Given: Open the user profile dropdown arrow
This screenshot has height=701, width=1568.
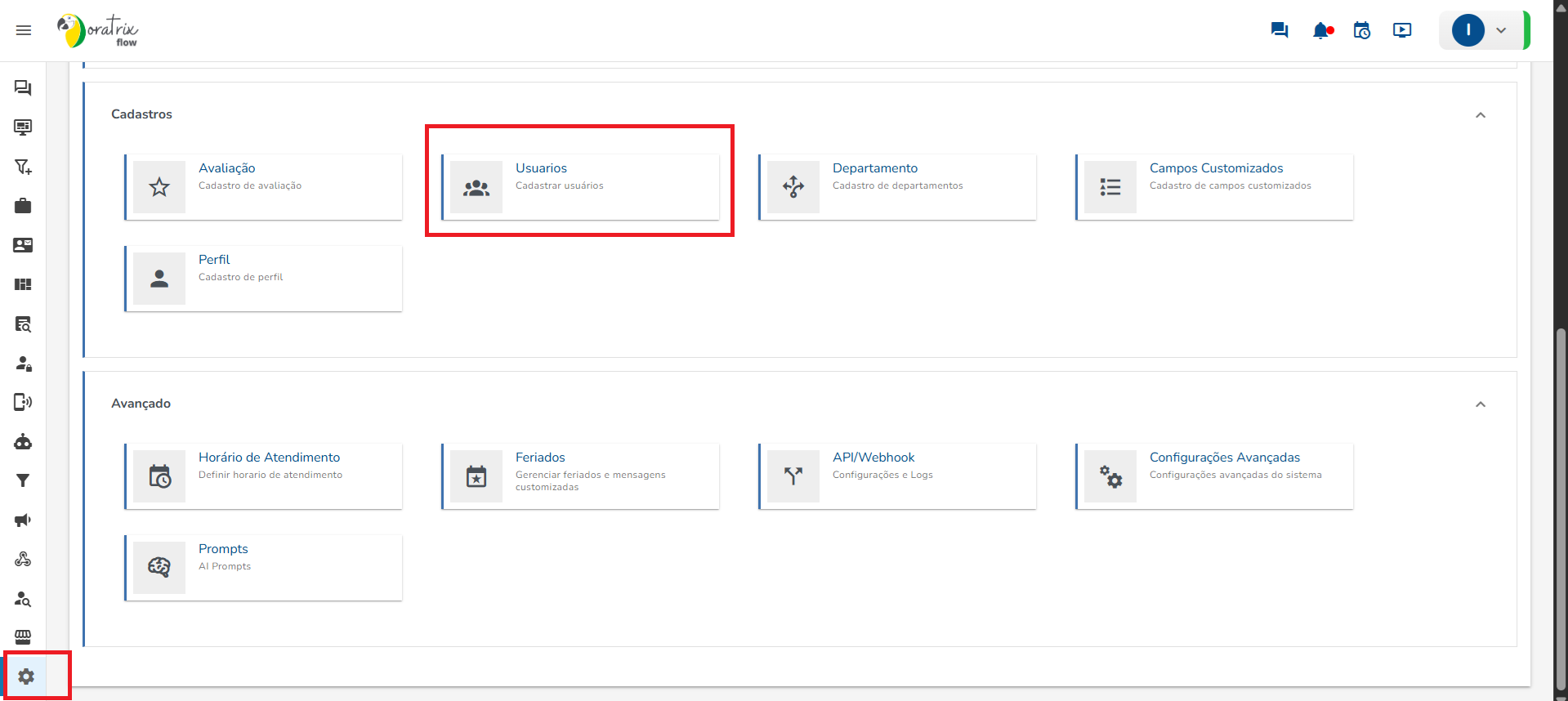Looking at the screenshot, I should tap(1501, 31).
